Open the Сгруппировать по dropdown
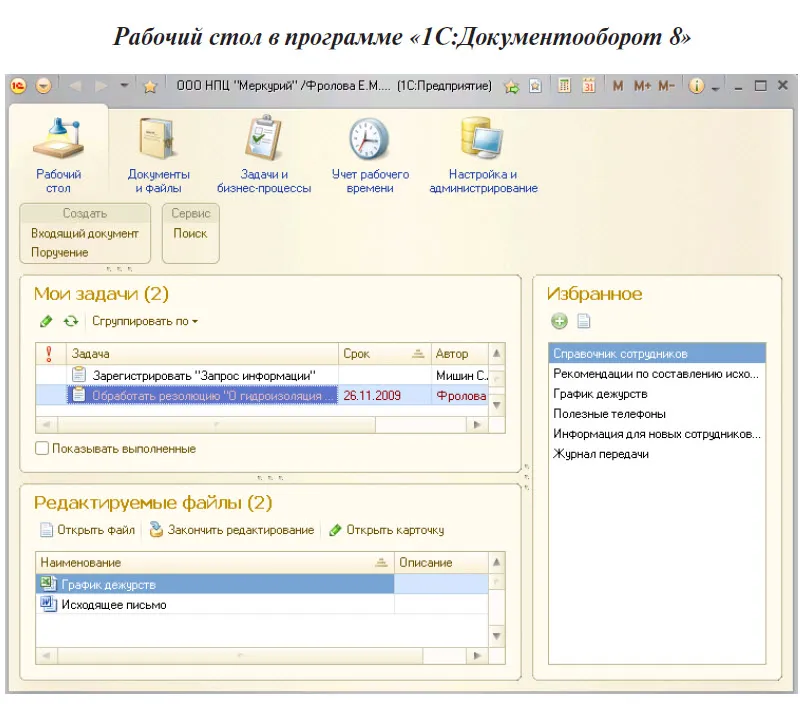The width and height of the screenshot is (800, 725). 144,321
